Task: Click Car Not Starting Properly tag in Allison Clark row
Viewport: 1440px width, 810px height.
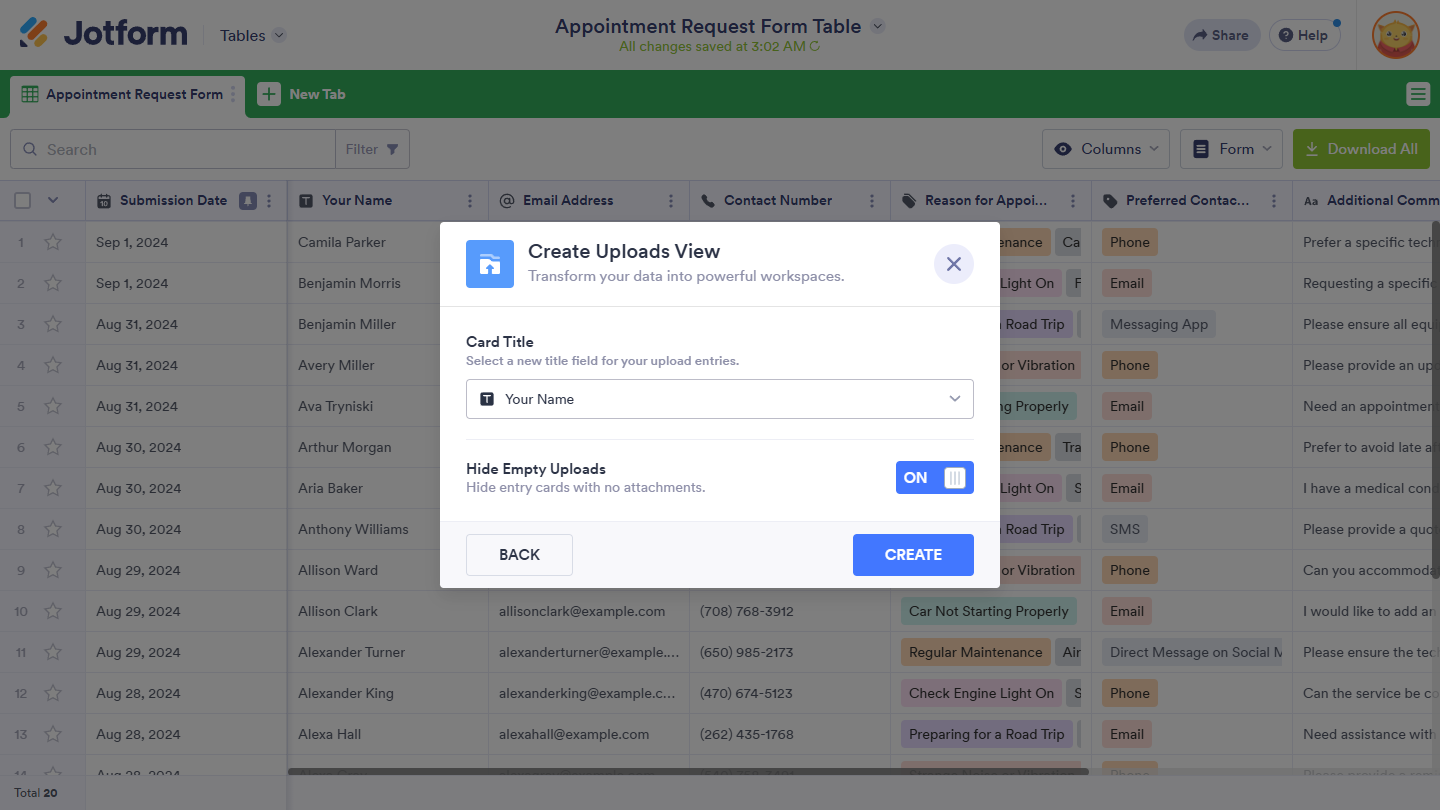Action: 988,611
